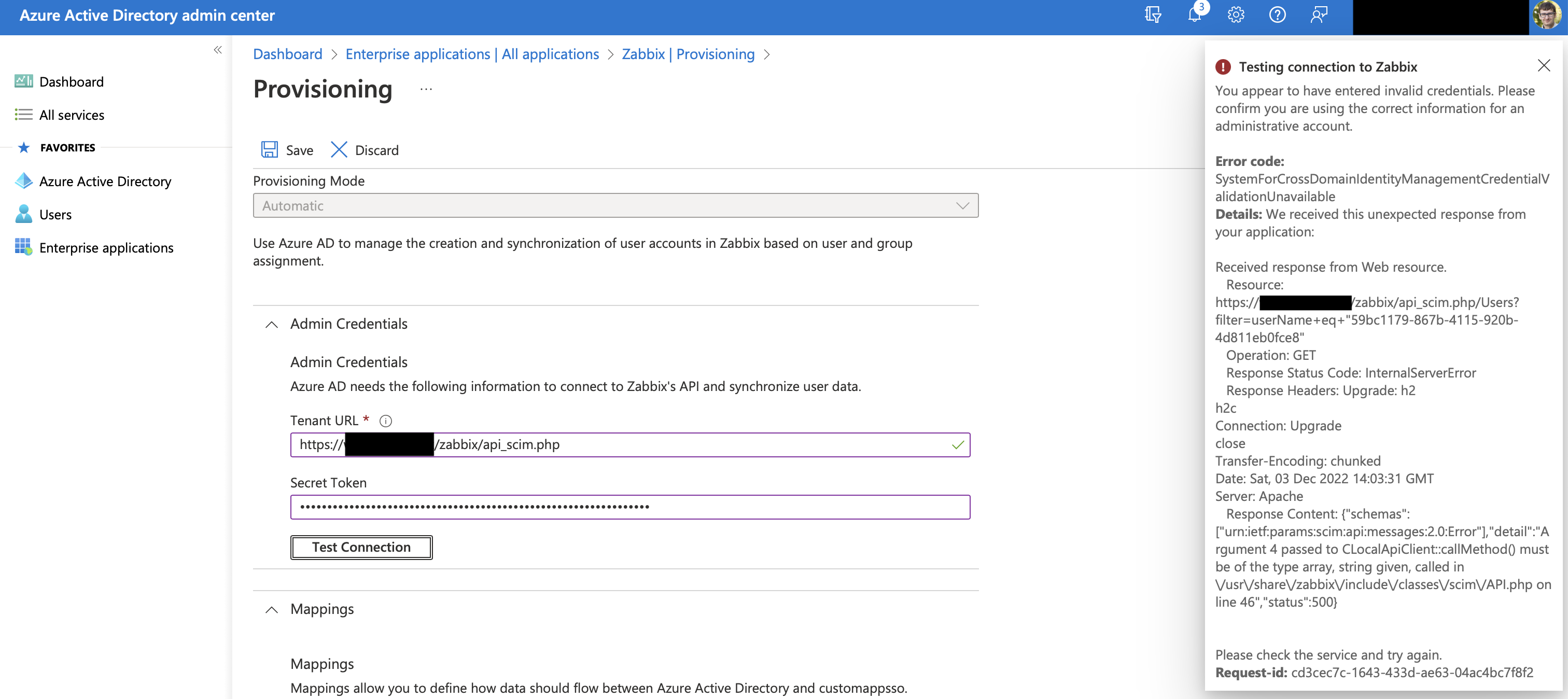Image resolution: width=1568 pixels, height=699 pixels.
Task: Click the Response Status Code: InternalServerError text
Action: (1351, 373)
